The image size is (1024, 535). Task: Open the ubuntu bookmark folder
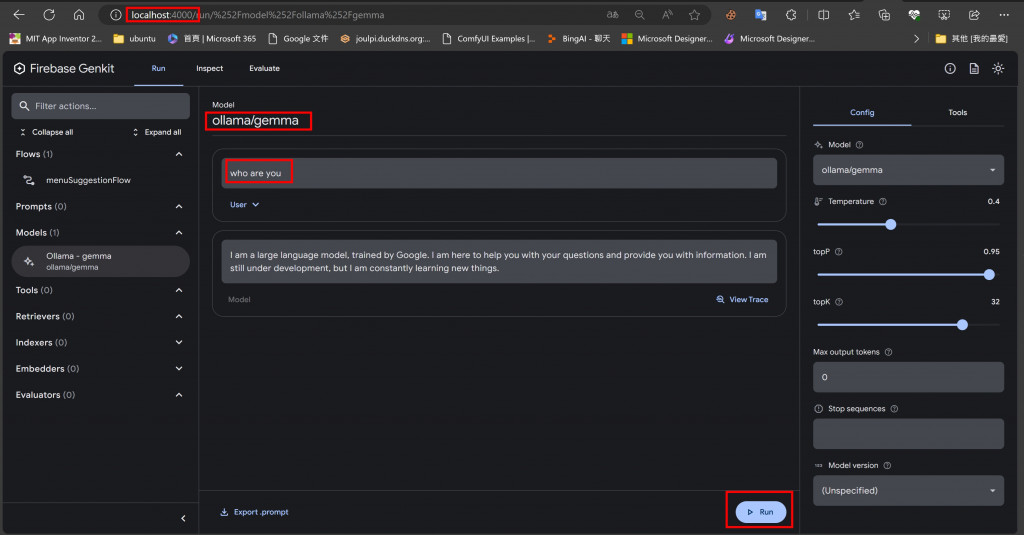coord(135,39)
